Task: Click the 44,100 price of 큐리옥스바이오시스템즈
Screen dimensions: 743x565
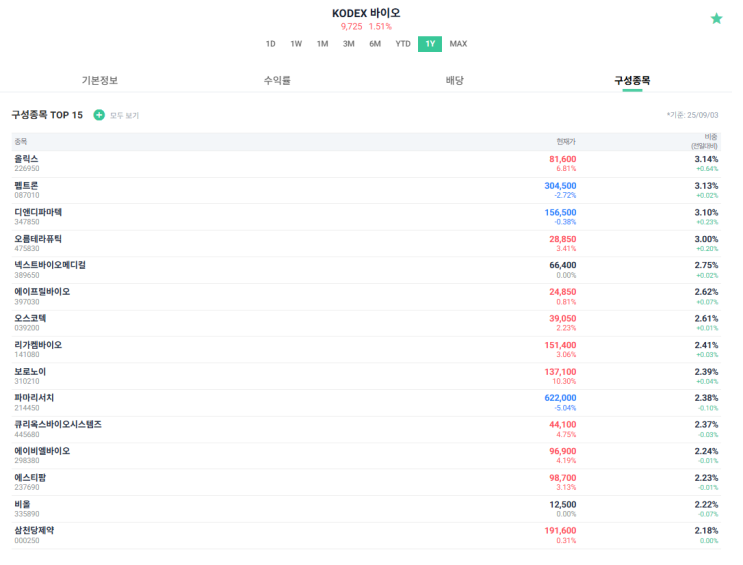Action: click(x=562, y=425)
